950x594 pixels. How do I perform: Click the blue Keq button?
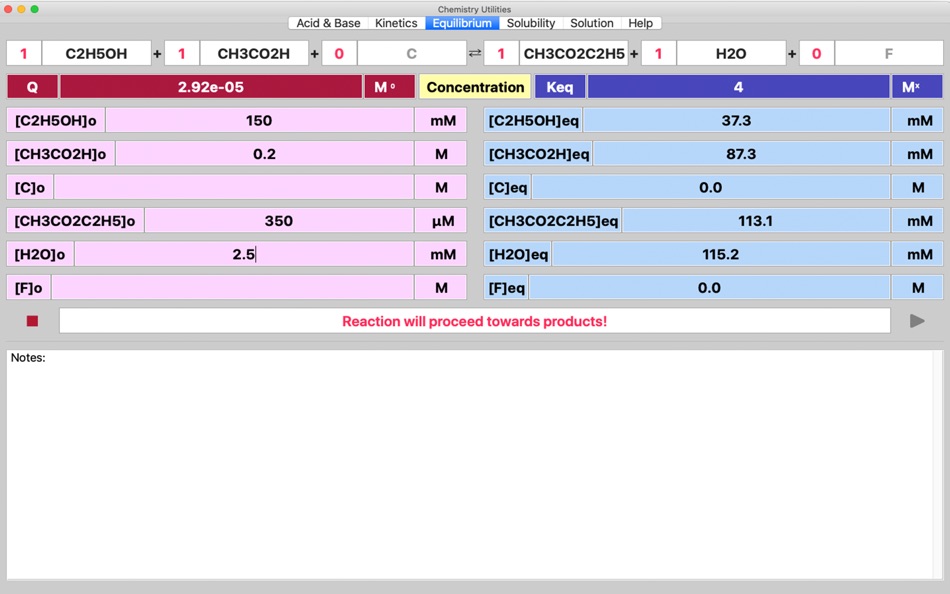tap(560, 87)
